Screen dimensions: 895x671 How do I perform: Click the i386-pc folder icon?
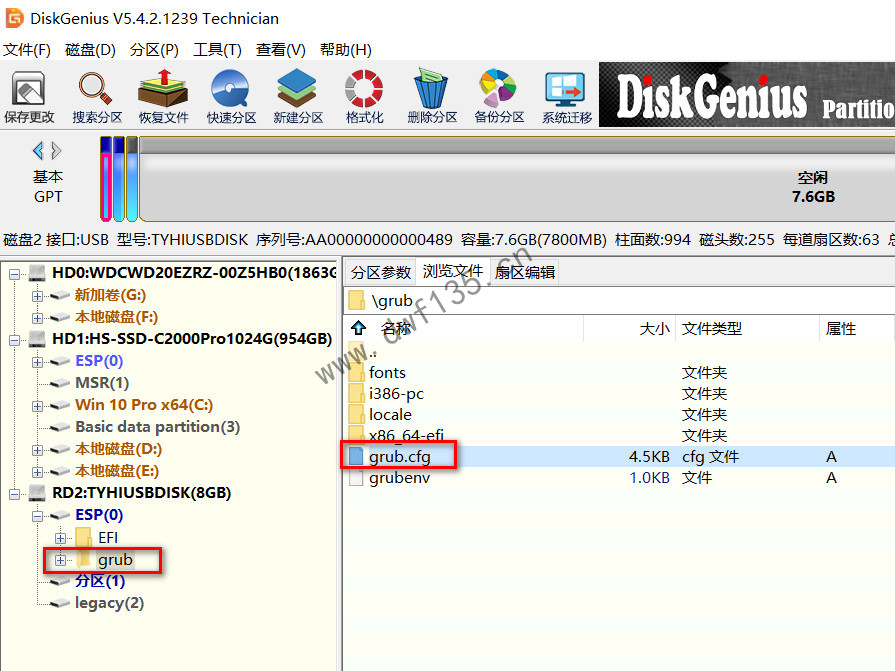[356, 394]
